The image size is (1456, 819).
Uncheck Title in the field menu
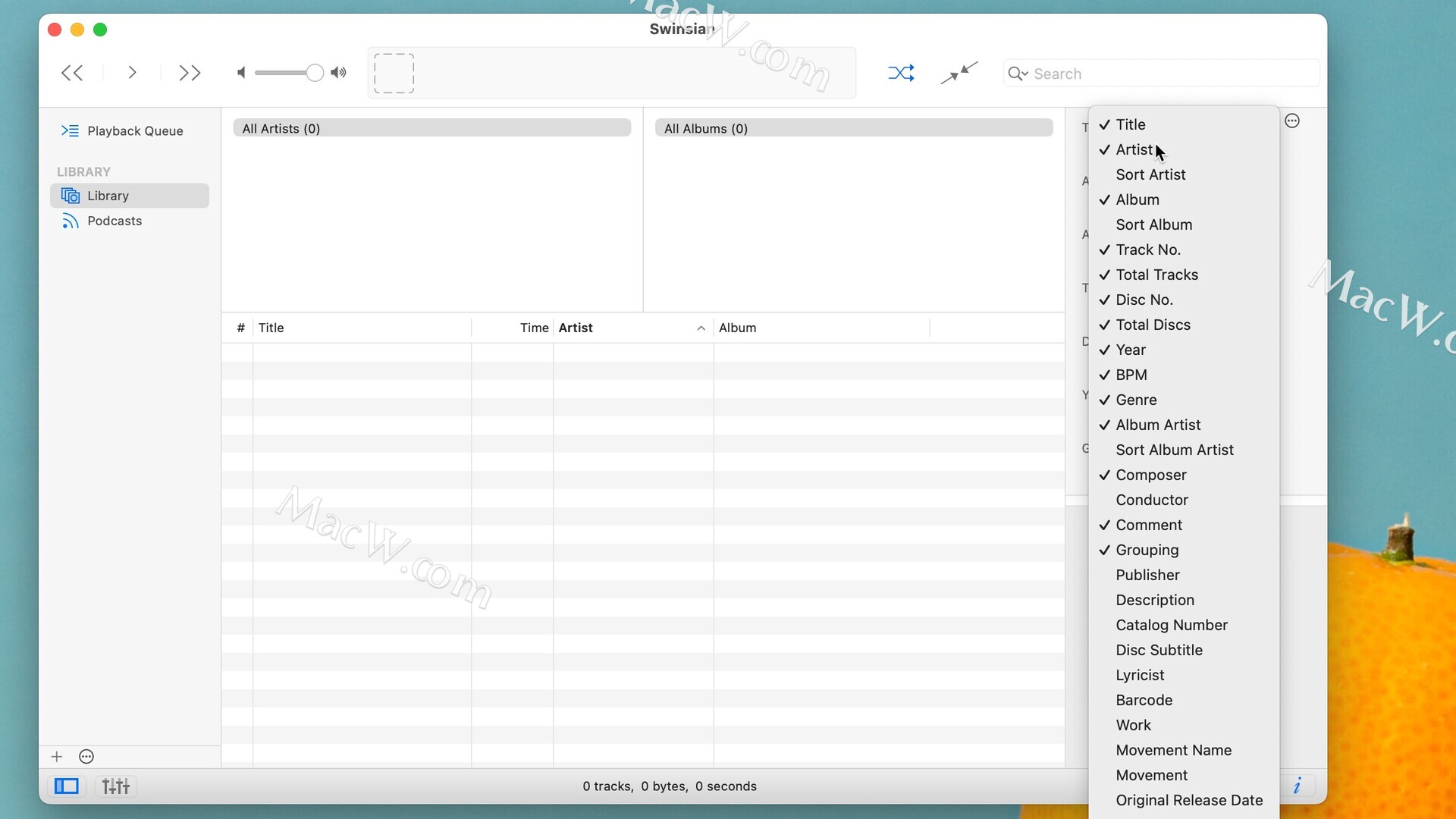tap(1184, 124)
